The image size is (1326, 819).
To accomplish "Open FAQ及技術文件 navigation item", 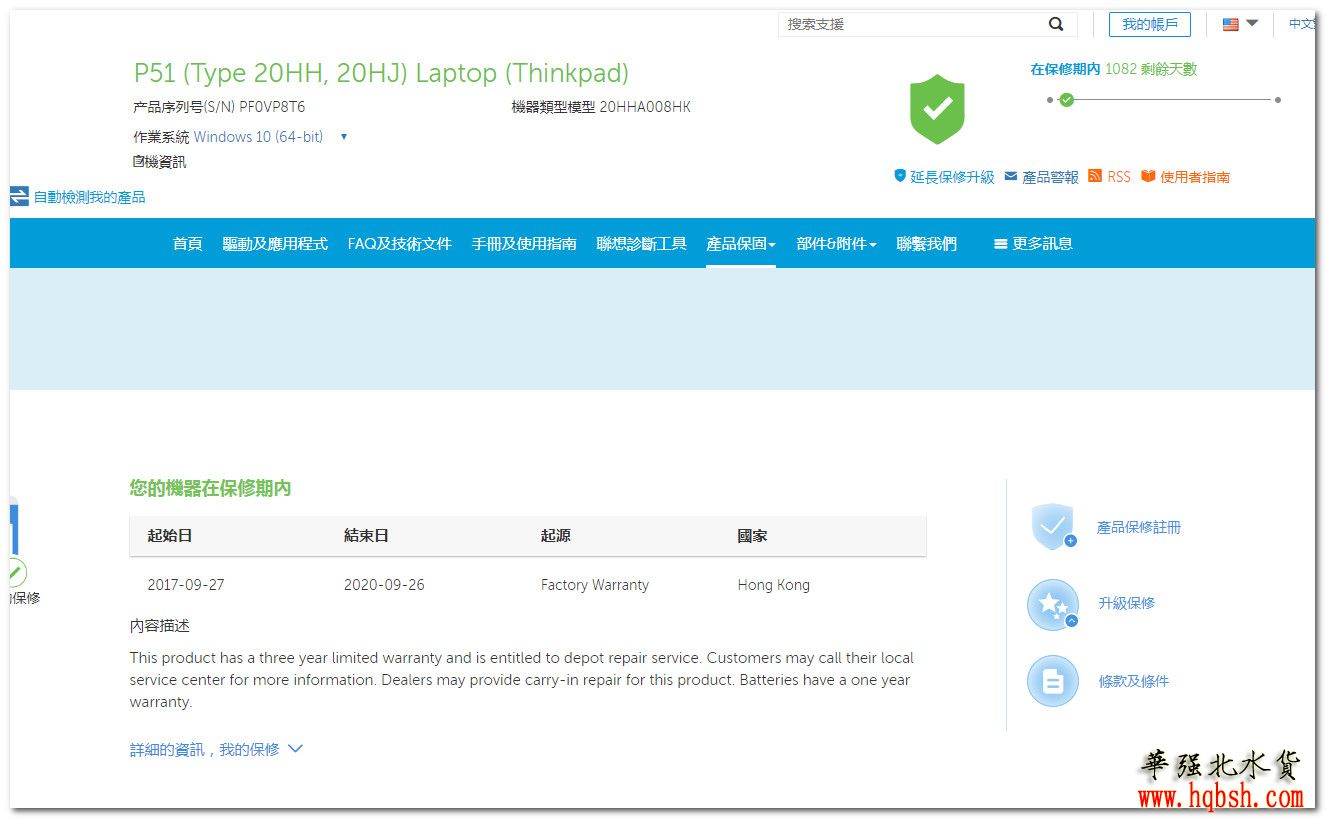I will click(400, 244).
